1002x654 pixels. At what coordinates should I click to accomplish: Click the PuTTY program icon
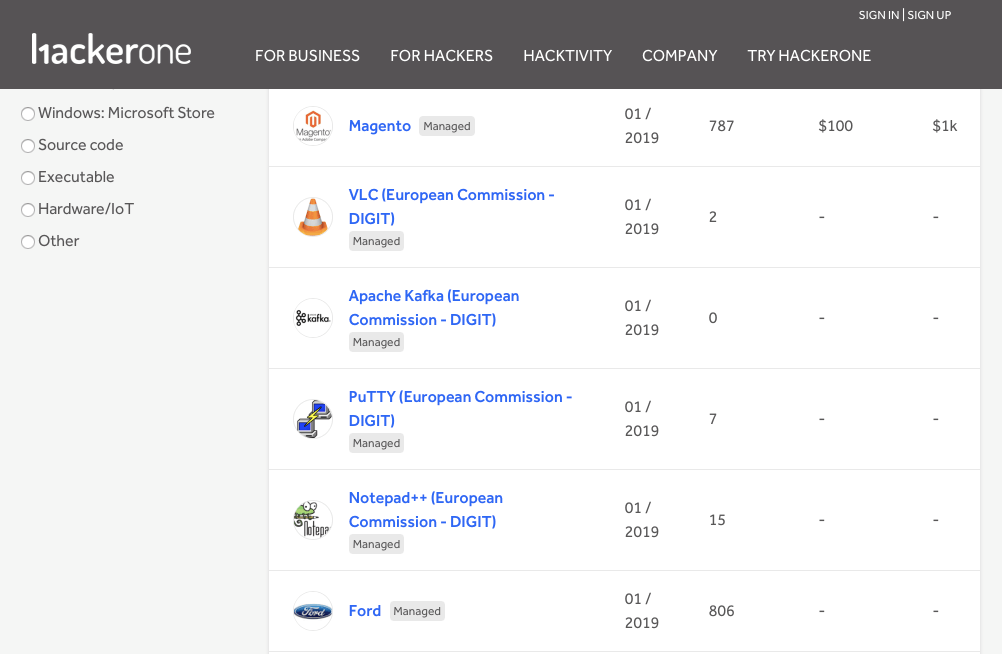pyautogui.click(x=312, y=419)
